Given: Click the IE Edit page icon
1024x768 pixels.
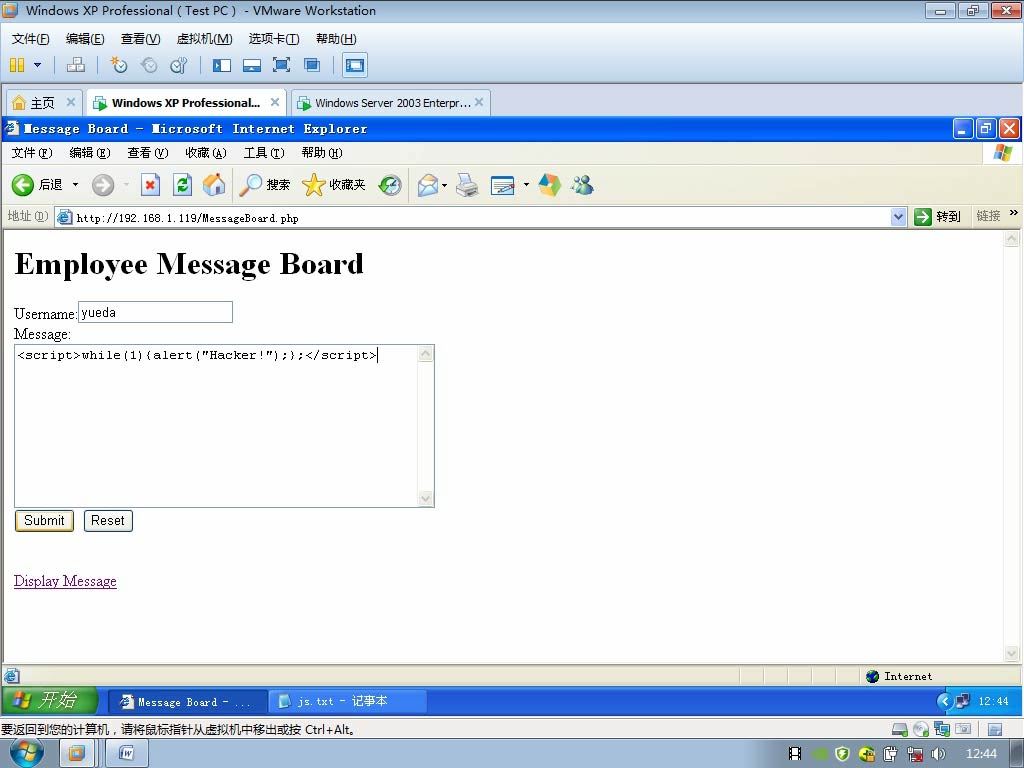Looking at the screenshot, I should tap(503, 185).
